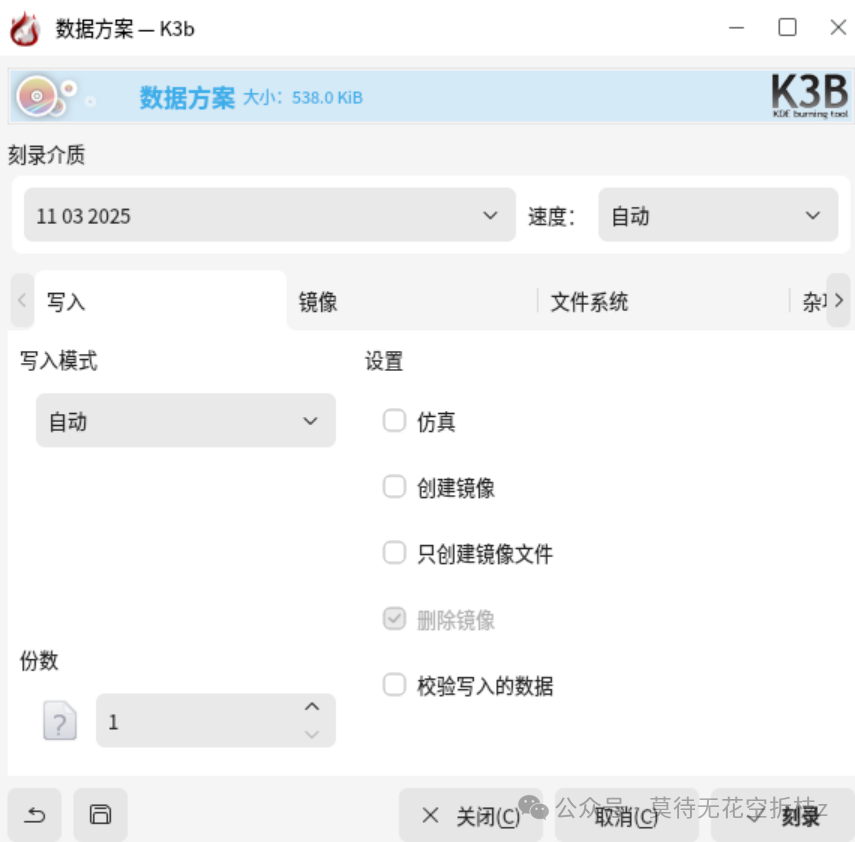Switch to the 镜像 tab
The width and height of the screenshot is (855, 842).
point(412,301)
